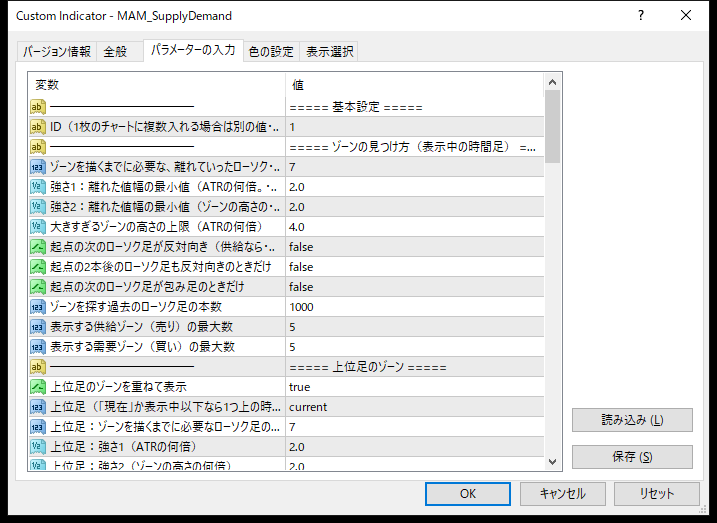Click enum icon for 上位足（「現在」か表示中以下 row

tap(38, 407)
